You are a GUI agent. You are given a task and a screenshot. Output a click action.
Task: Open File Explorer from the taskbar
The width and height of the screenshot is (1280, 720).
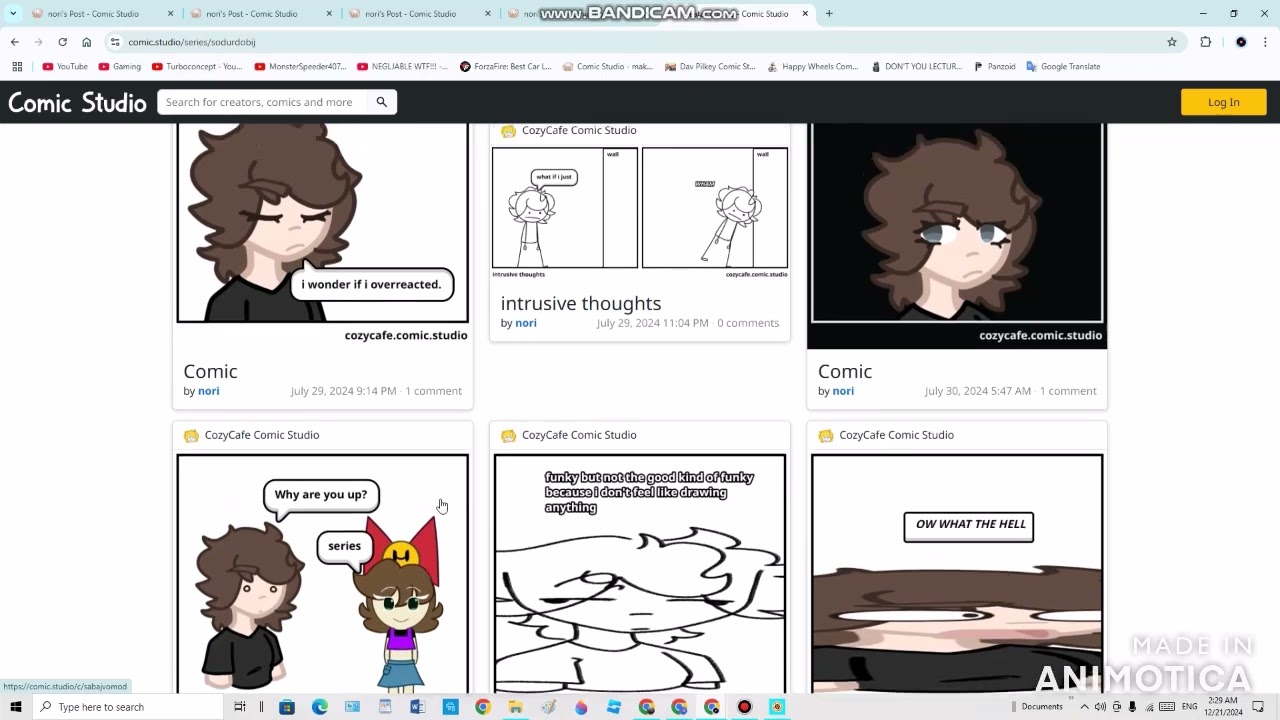[515, 707]
